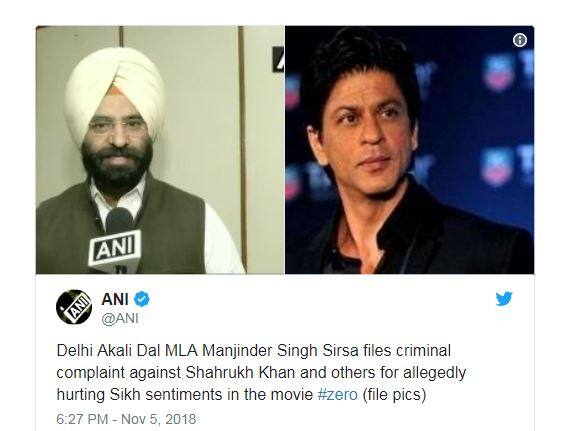This screenshot has width=564, height=431.
Task: Click "Shahrukh Khan" in tweet text
Action: (240, 373)
